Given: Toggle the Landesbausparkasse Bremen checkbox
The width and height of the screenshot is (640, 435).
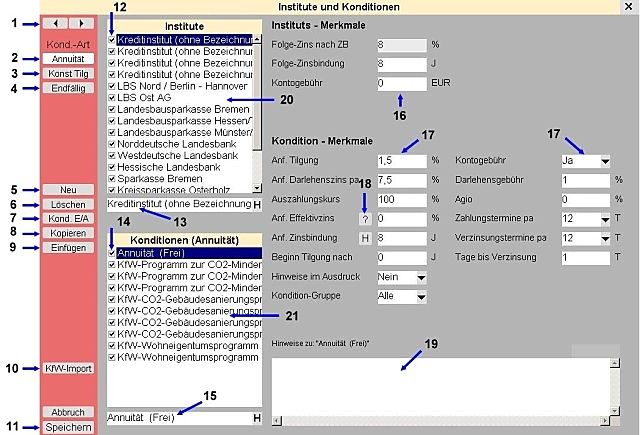Looking at the screenshot, I should (x=112, y=109).
